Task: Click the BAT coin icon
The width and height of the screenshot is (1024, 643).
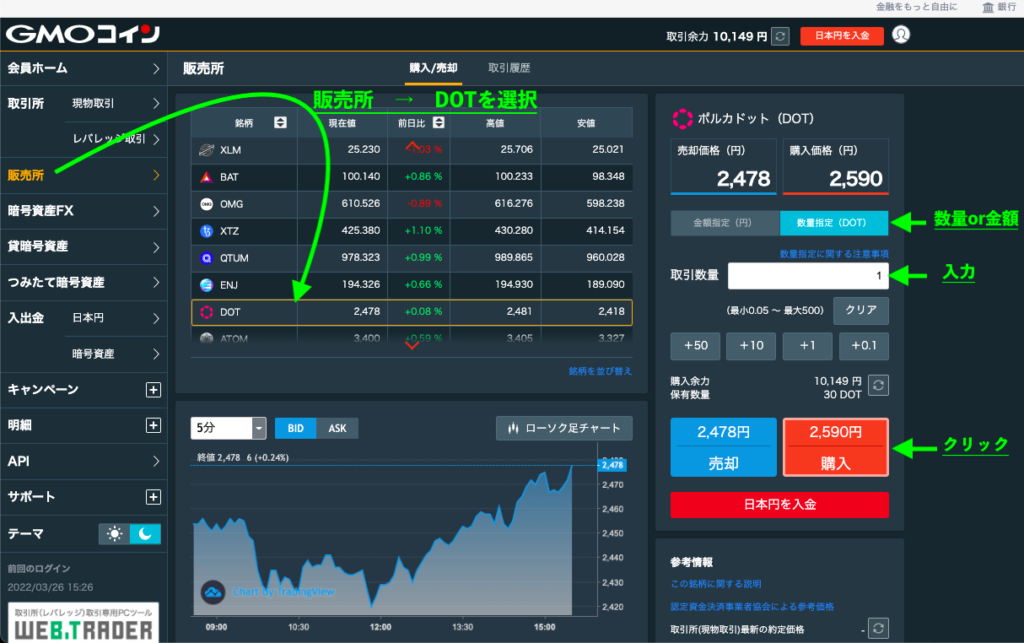Action: click(x=206, y=177)
